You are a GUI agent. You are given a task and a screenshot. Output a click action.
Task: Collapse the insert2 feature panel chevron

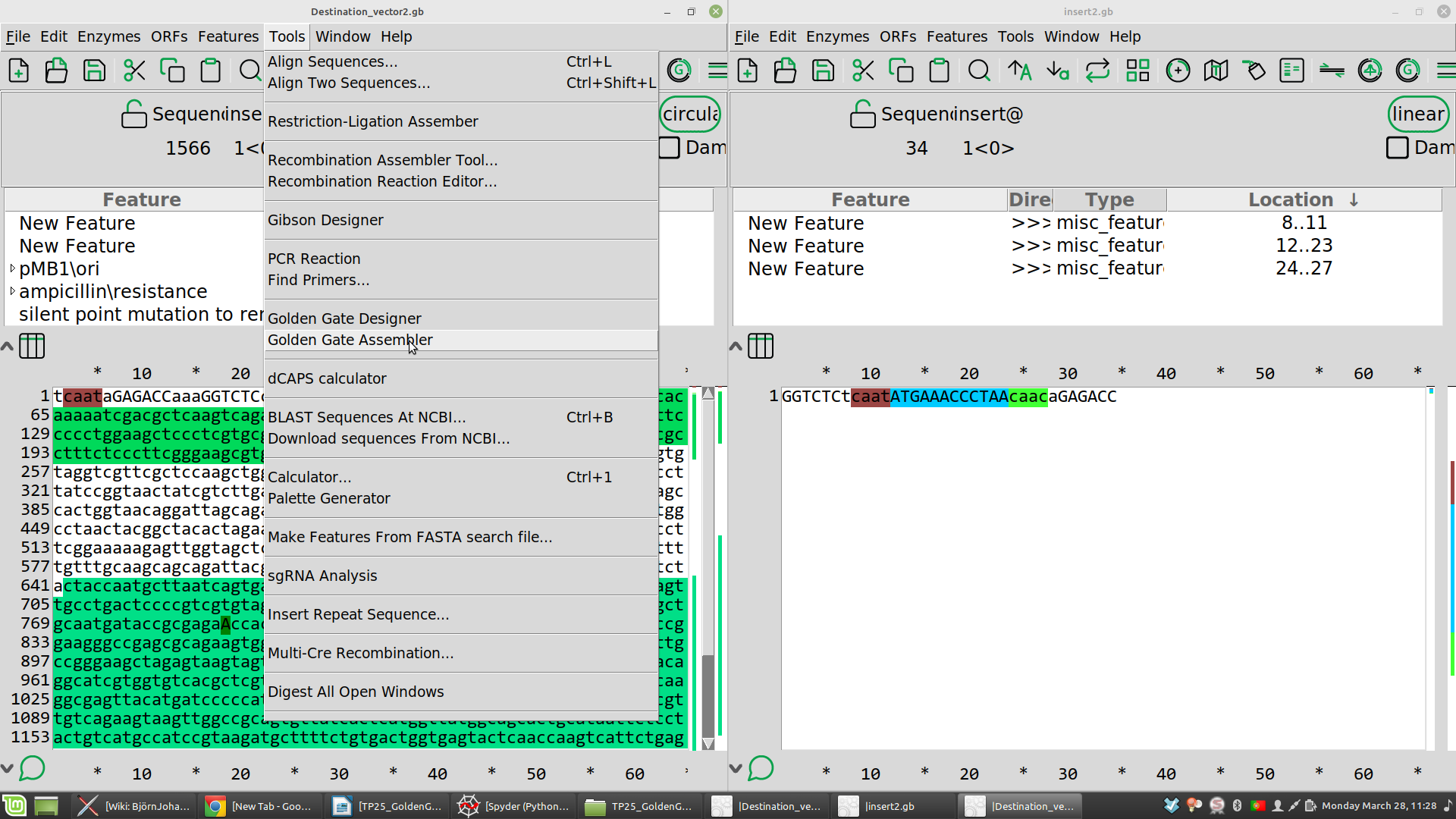[736, 347]
